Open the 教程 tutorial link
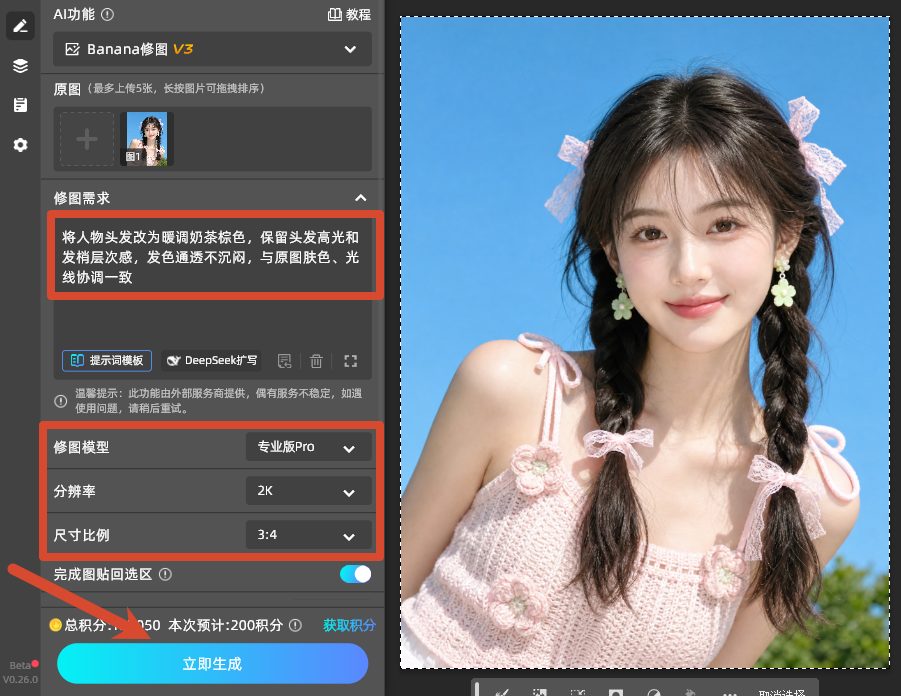901x696 pixels. [349, 14]
